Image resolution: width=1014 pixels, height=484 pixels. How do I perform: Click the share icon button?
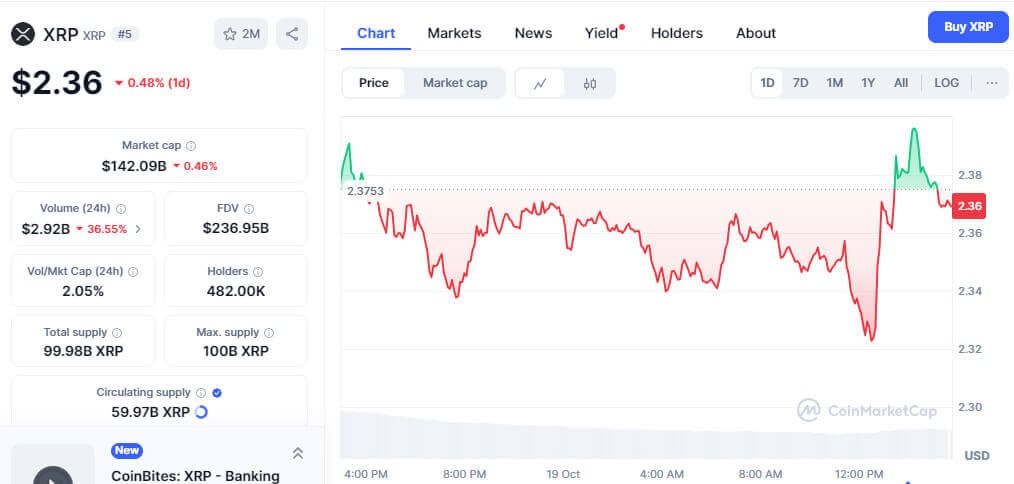pyautogui.click(x=292, y=34)
